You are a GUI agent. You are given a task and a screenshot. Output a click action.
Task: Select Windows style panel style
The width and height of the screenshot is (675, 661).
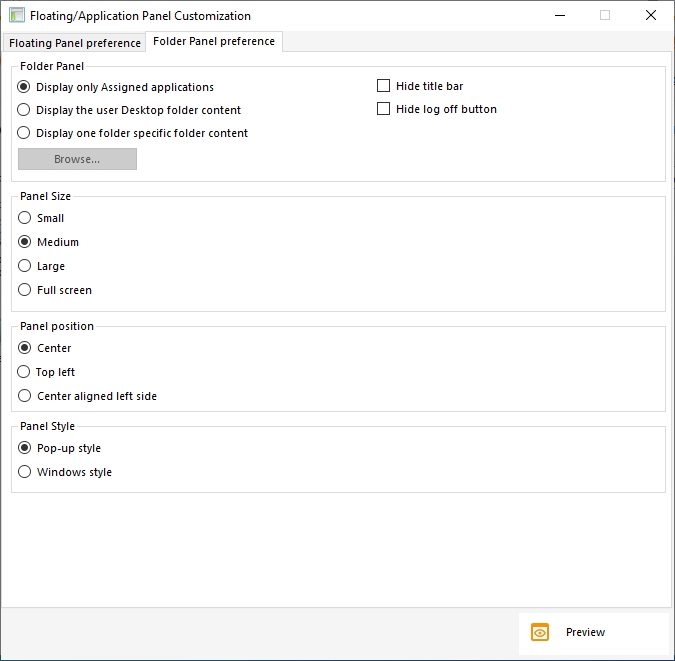point(25,472)
